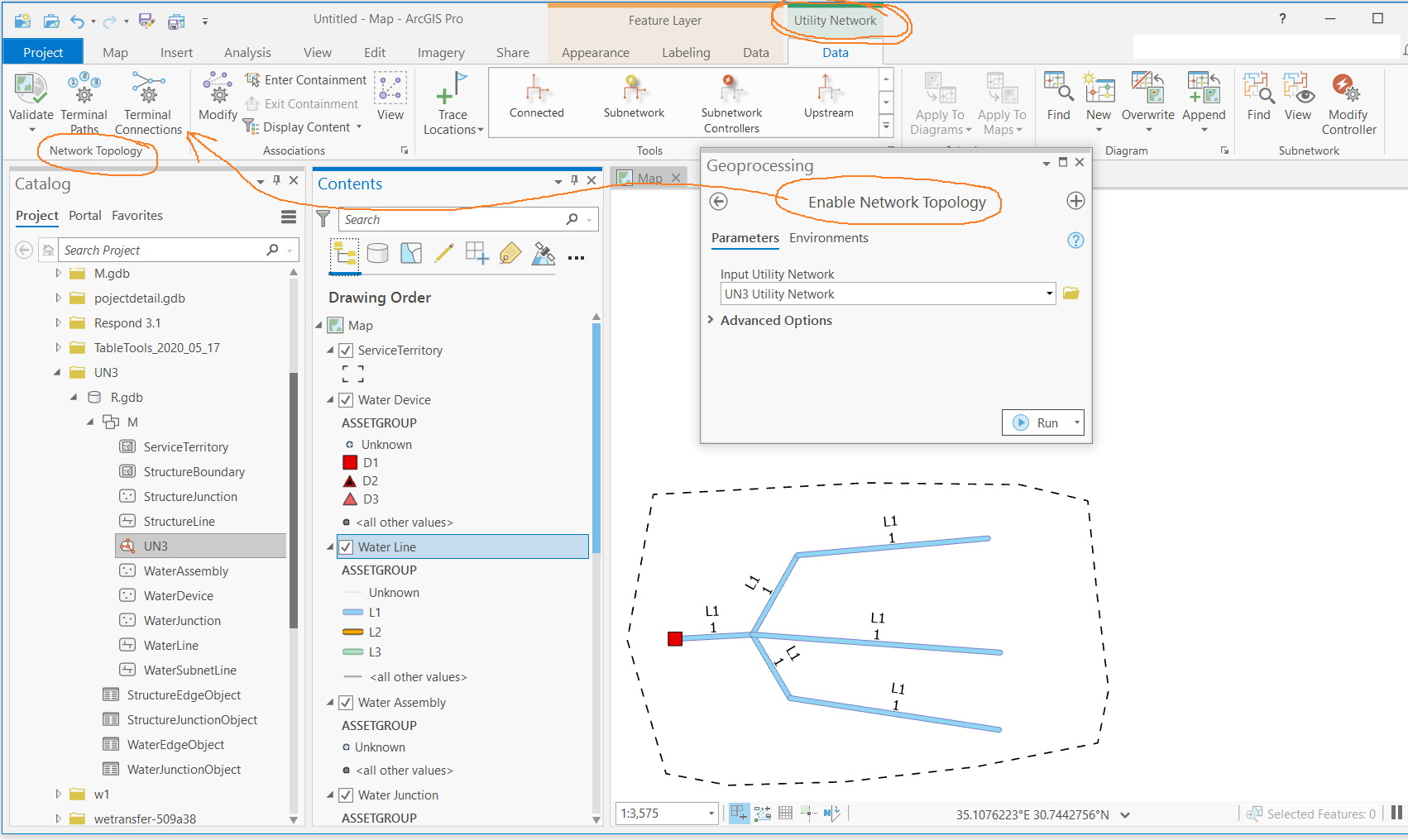Switch Contents to List By Editing
This screenshot has height=840, width=1408.
[x=444, y=253]
